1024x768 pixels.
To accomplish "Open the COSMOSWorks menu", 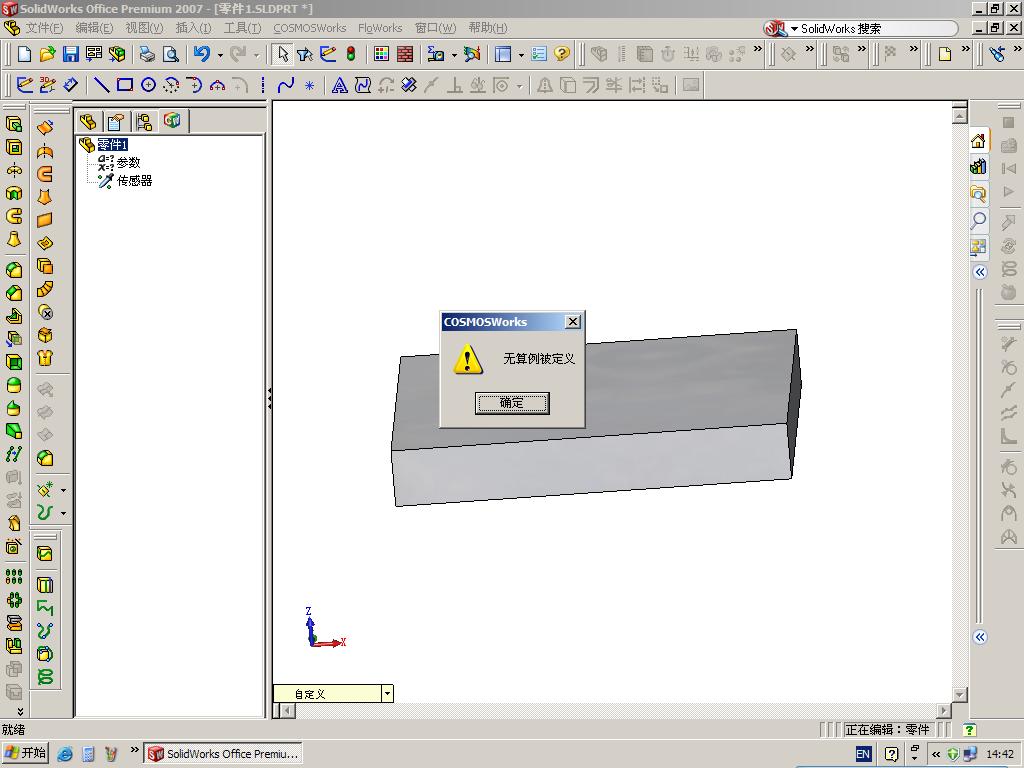I will tap(310, 28).
